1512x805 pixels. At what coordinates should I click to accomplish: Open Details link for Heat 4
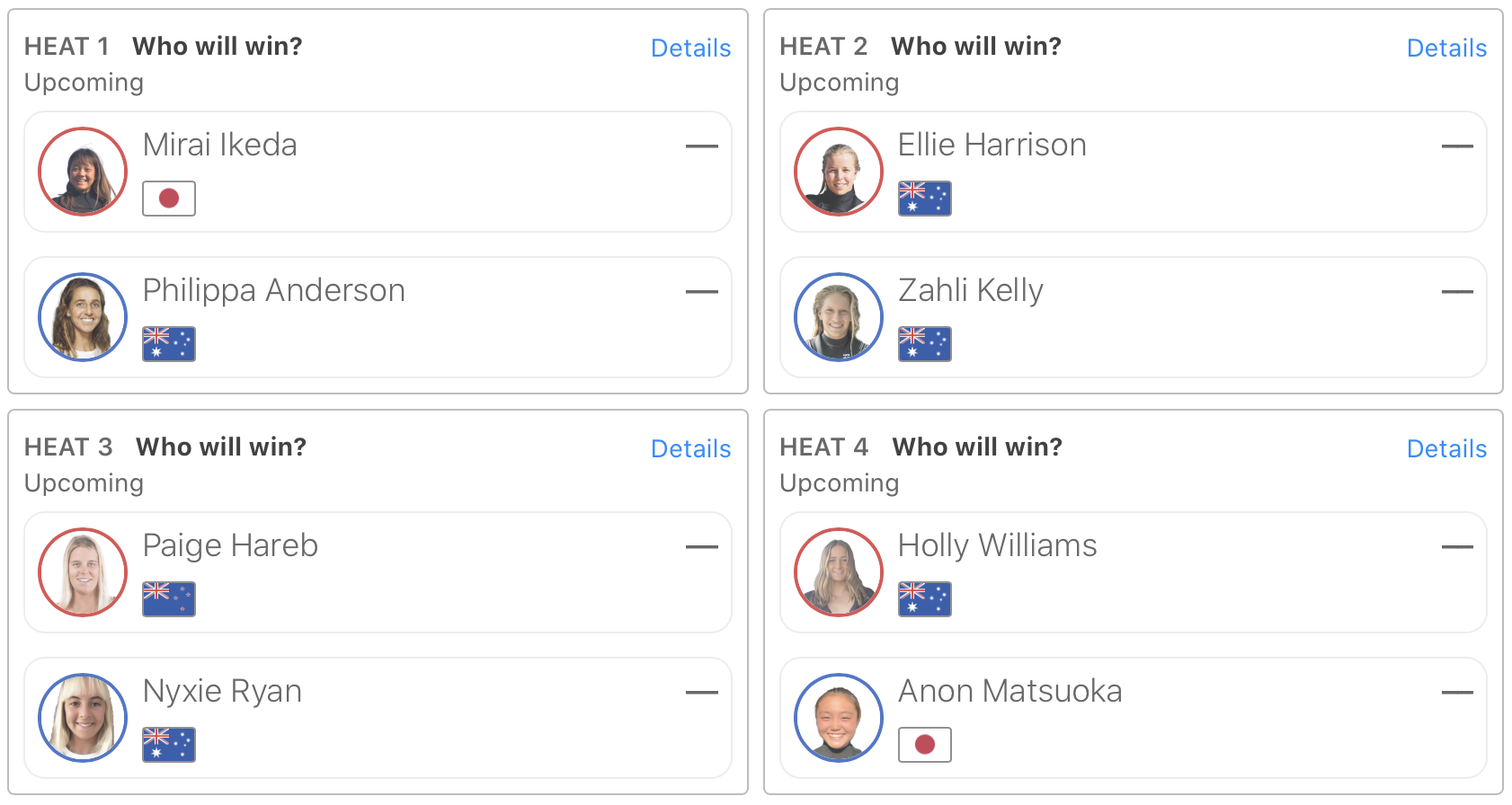(x=1445, y=448)
